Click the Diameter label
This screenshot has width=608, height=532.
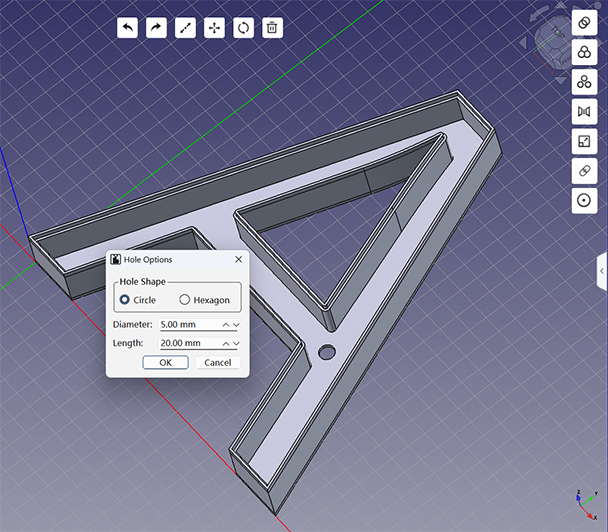pos(133,325)
